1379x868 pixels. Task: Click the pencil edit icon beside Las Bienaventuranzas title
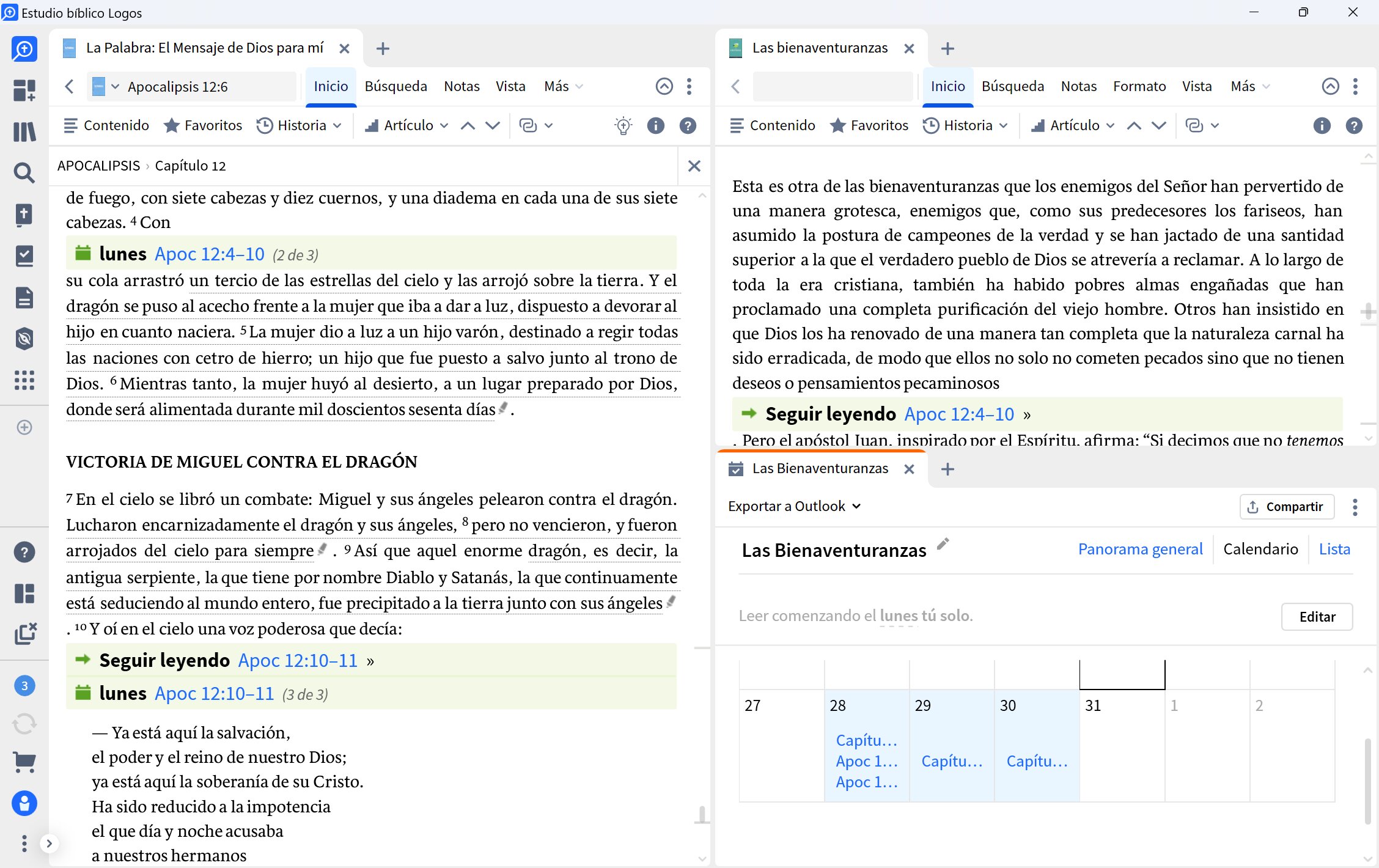pos(943,543)
